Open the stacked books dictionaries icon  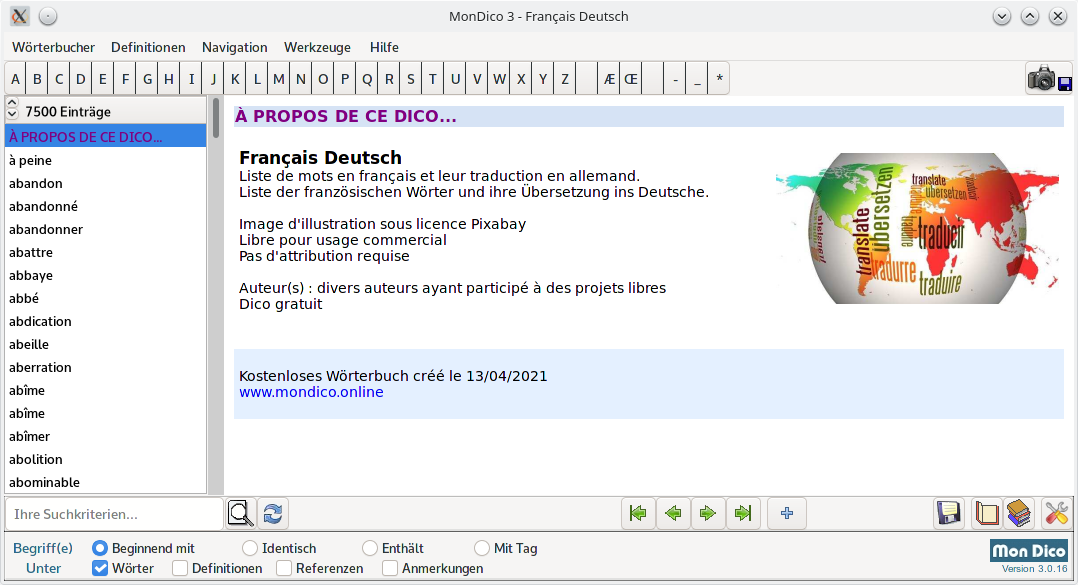[1019, 514]
